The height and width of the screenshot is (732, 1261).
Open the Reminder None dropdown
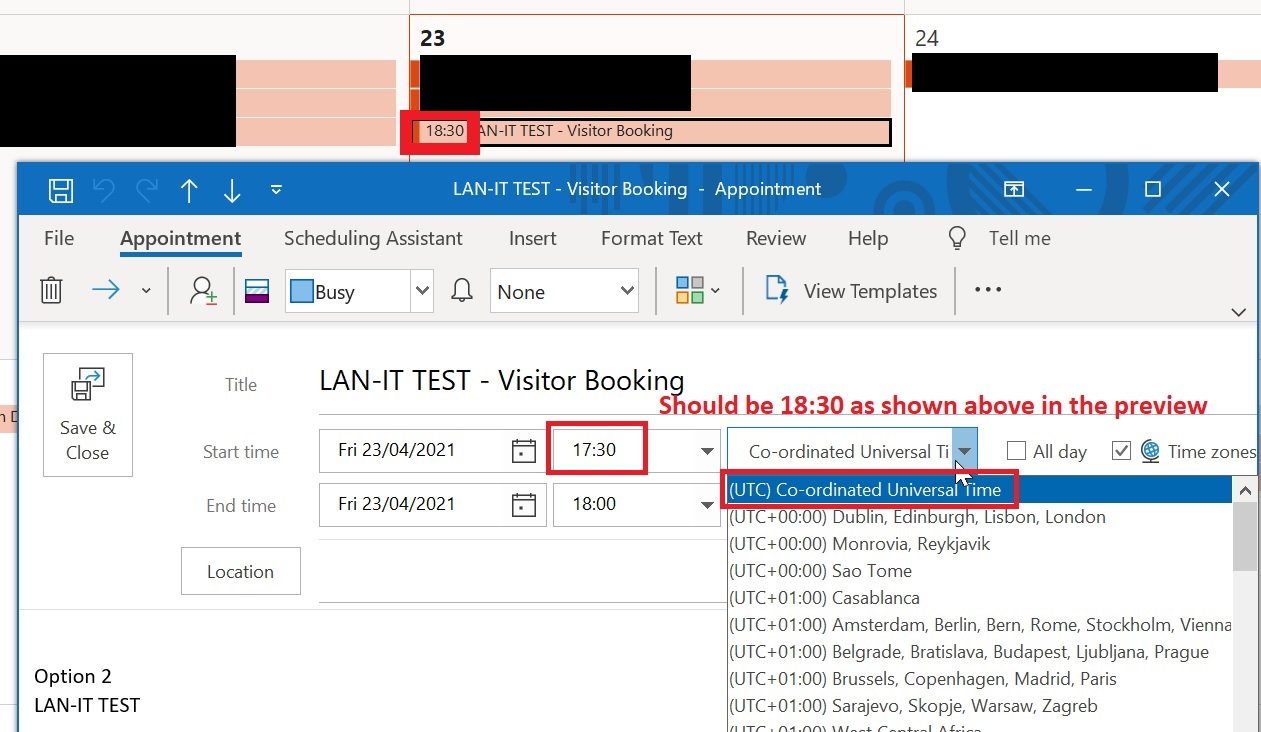pyautogui.click(x=564, y=291)
